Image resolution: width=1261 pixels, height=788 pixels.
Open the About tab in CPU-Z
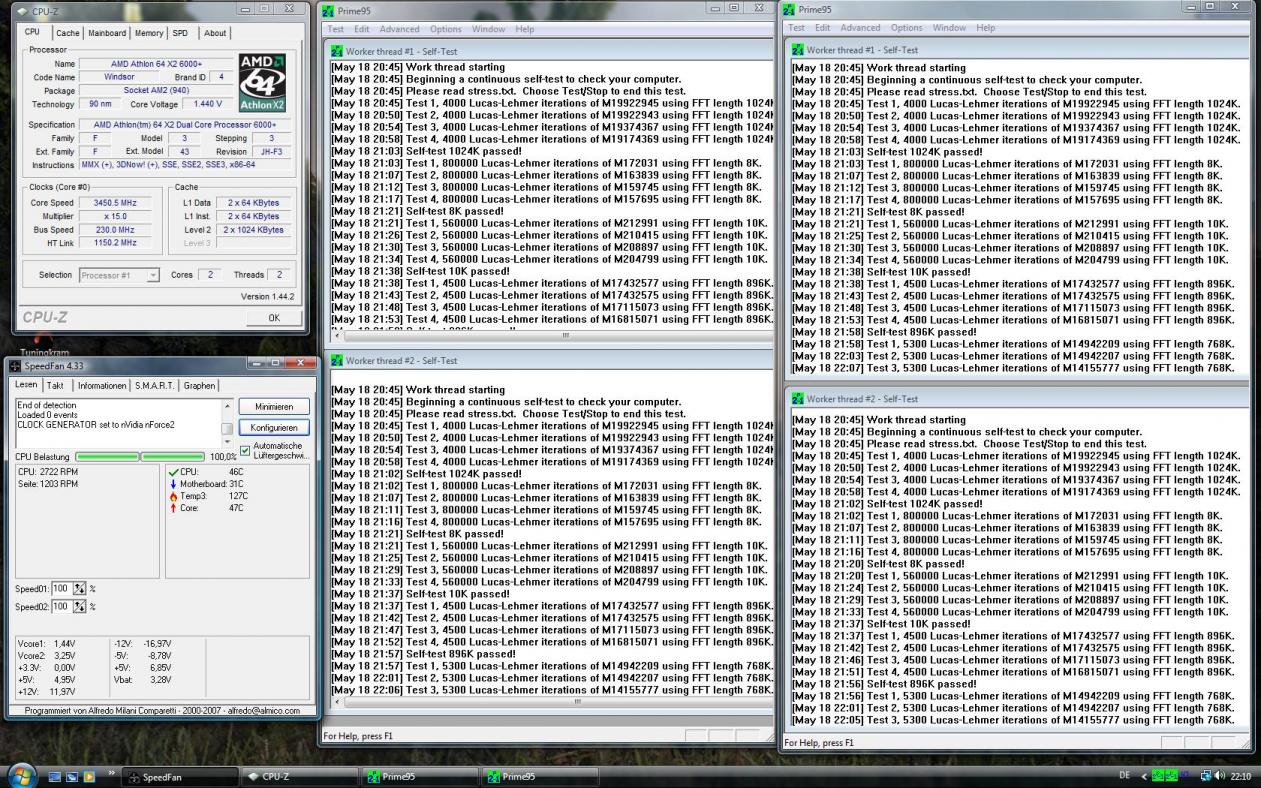(x=215, y=33)
